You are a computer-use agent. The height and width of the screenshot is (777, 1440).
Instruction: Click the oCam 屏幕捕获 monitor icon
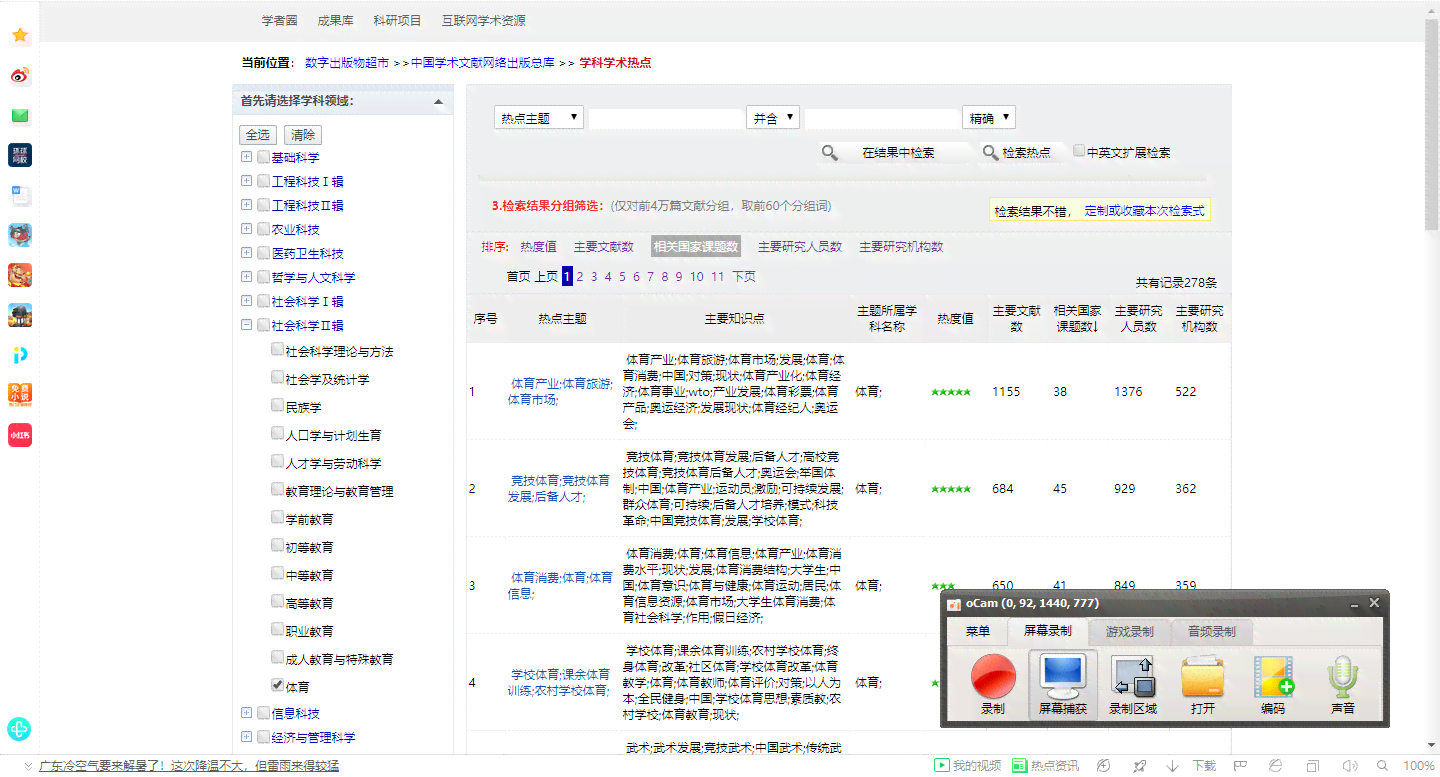coord(1062,677)
